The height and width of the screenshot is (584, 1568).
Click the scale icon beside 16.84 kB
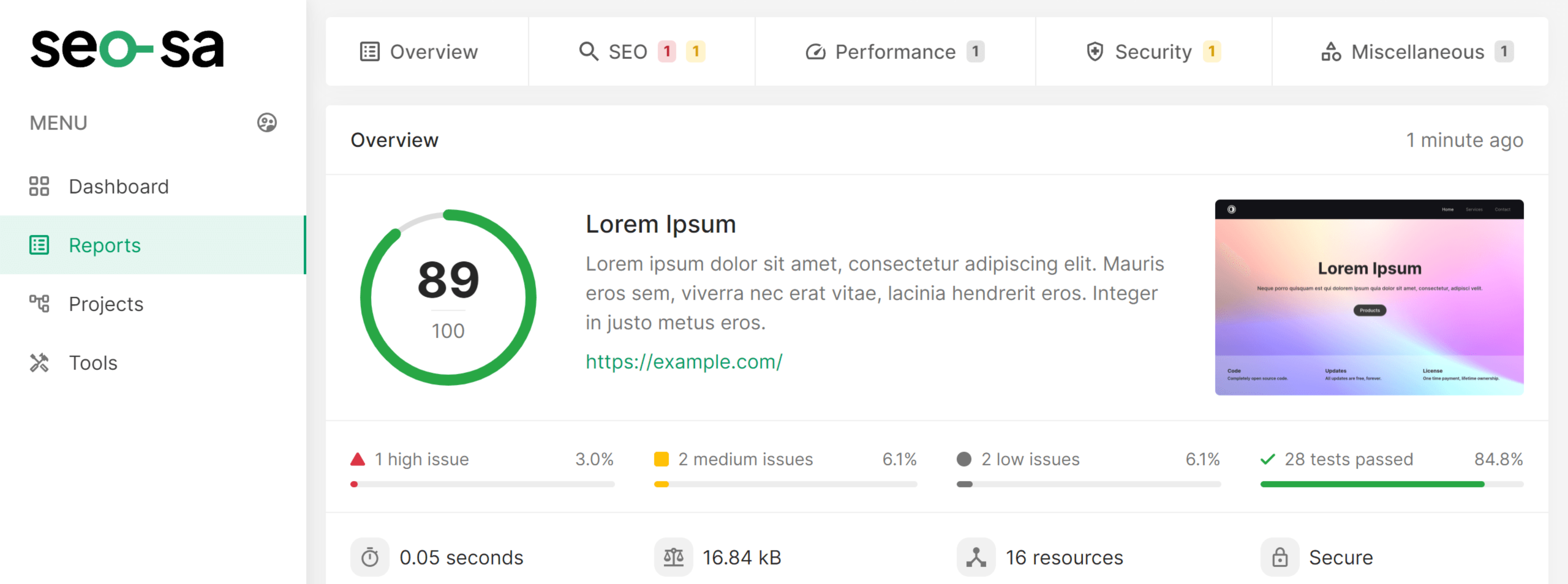[x=674, y=557]
